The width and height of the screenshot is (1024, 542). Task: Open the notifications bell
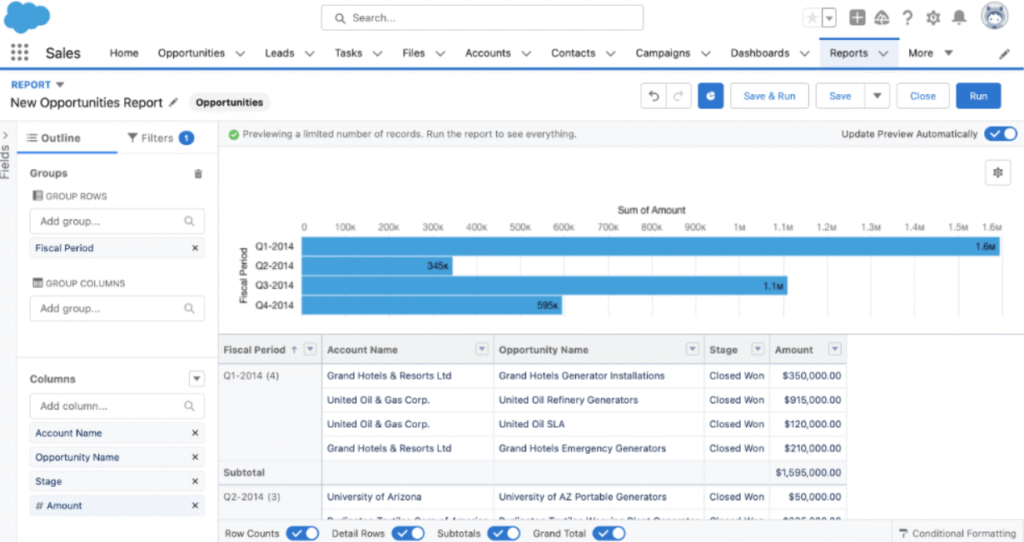(959, 18)
